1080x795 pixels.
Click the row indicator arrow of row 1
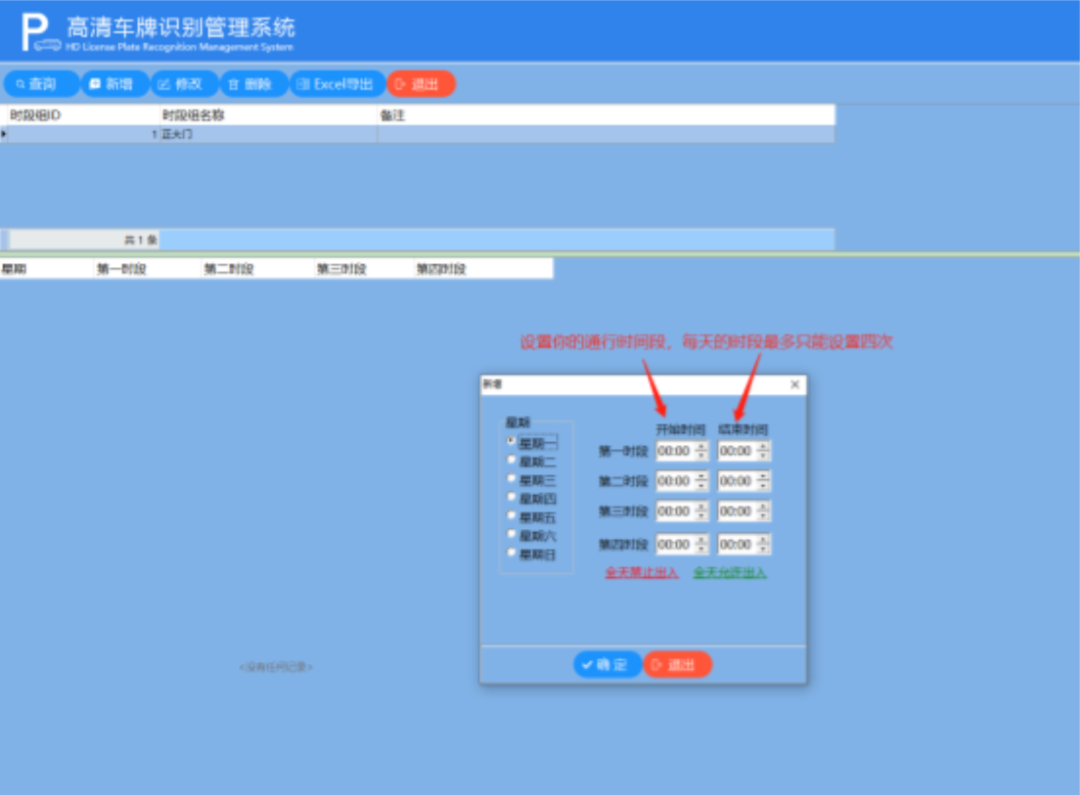[3, 134]
